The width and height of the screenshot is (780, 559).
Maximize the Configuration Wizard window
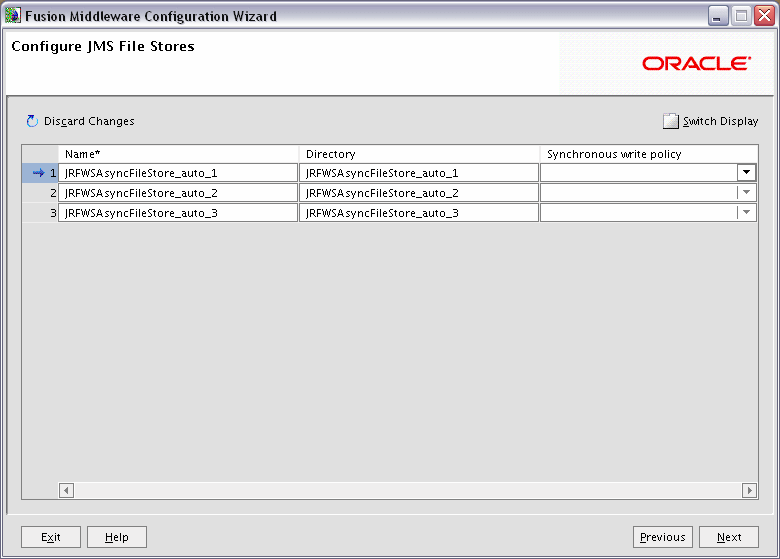coord(741,16)
